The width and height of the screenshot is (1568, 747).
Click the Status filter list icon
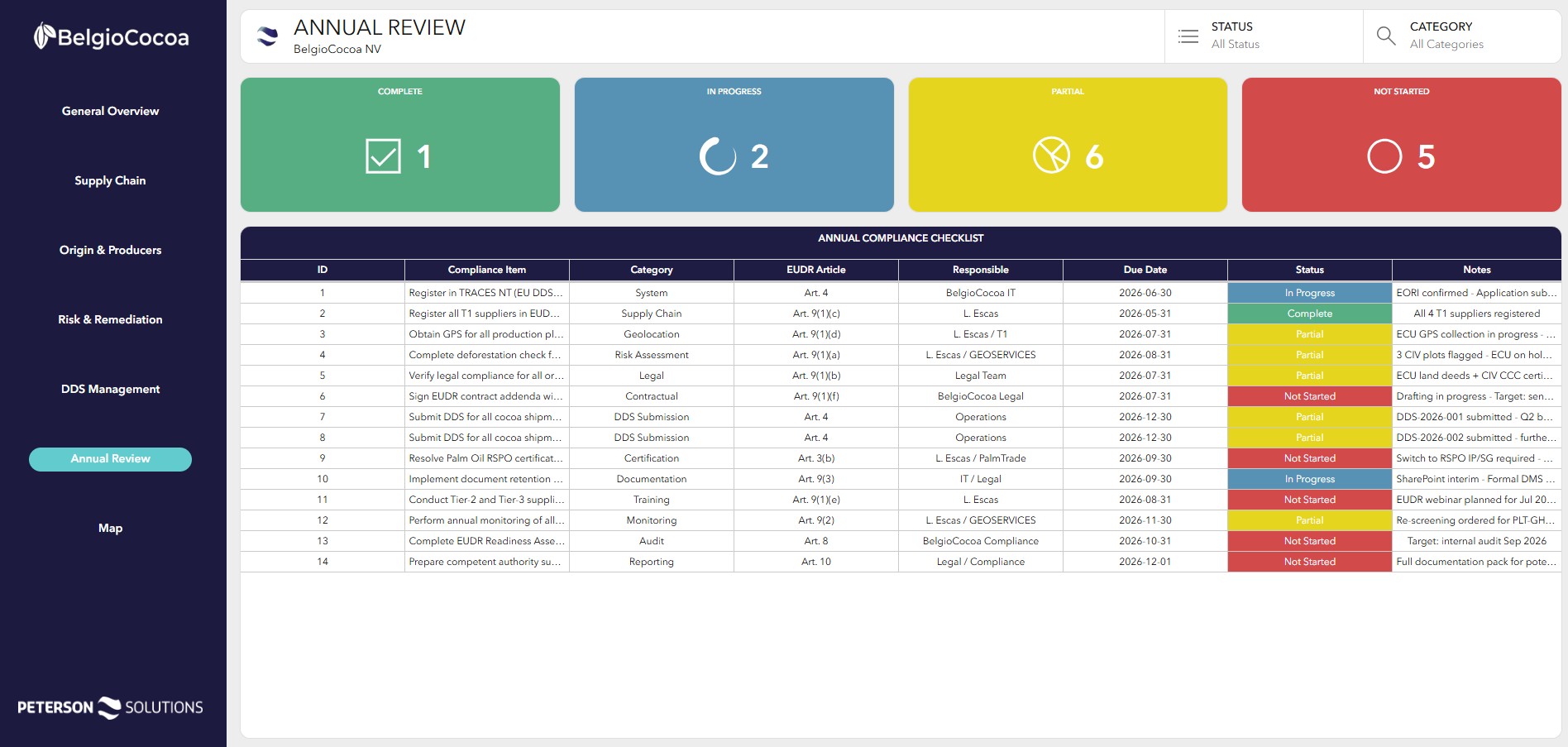click(x=1188, y=36)
